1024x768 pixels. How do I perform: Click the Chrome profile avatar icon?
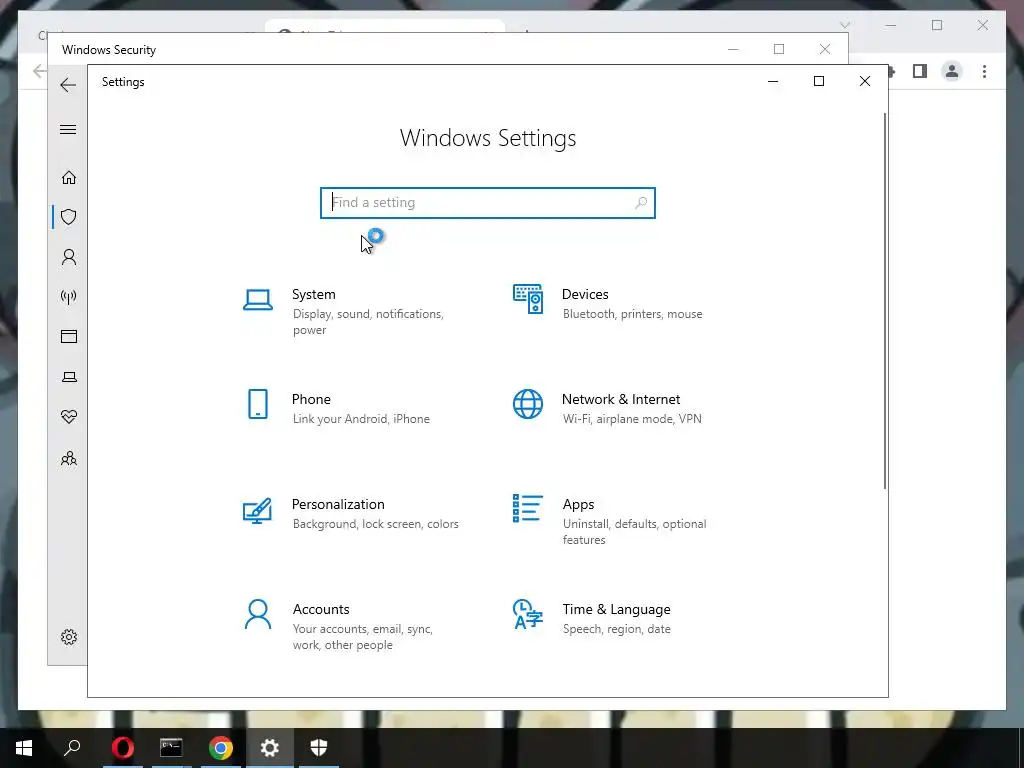(x=952, y=71)
